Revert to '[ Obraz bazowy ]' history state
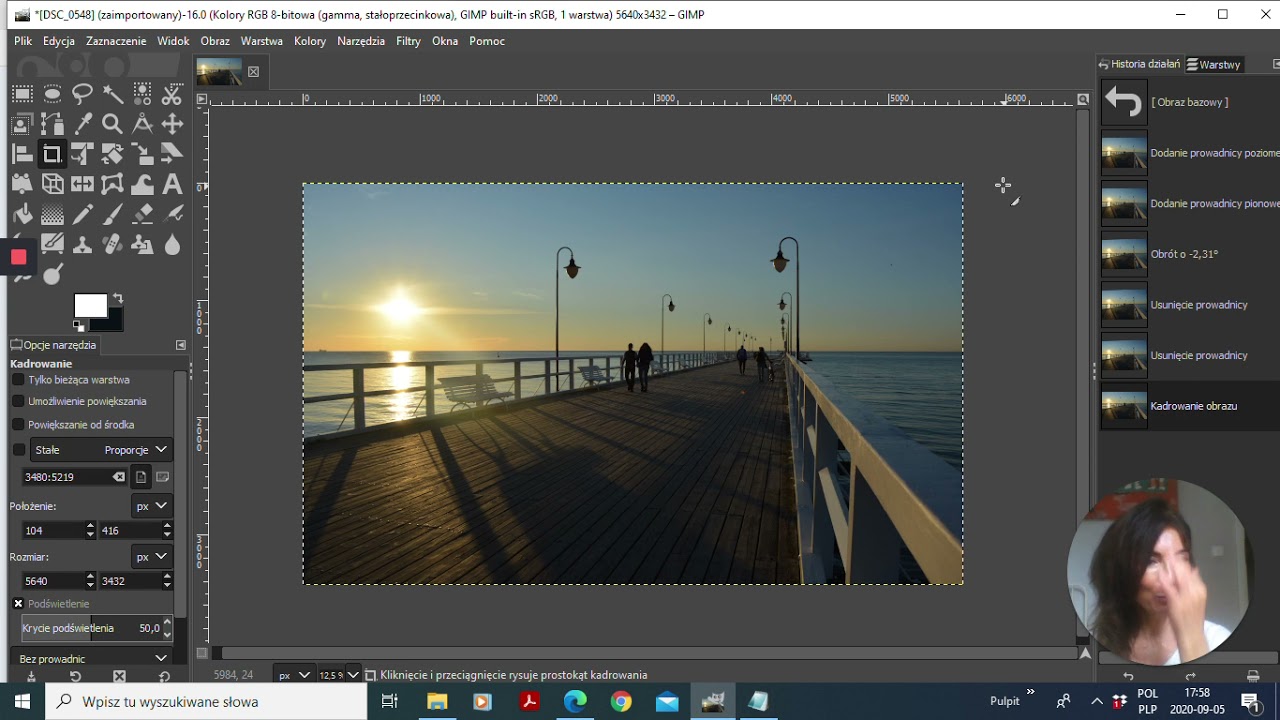Viewport: 1280px width, 720px height. [1188, 102]
